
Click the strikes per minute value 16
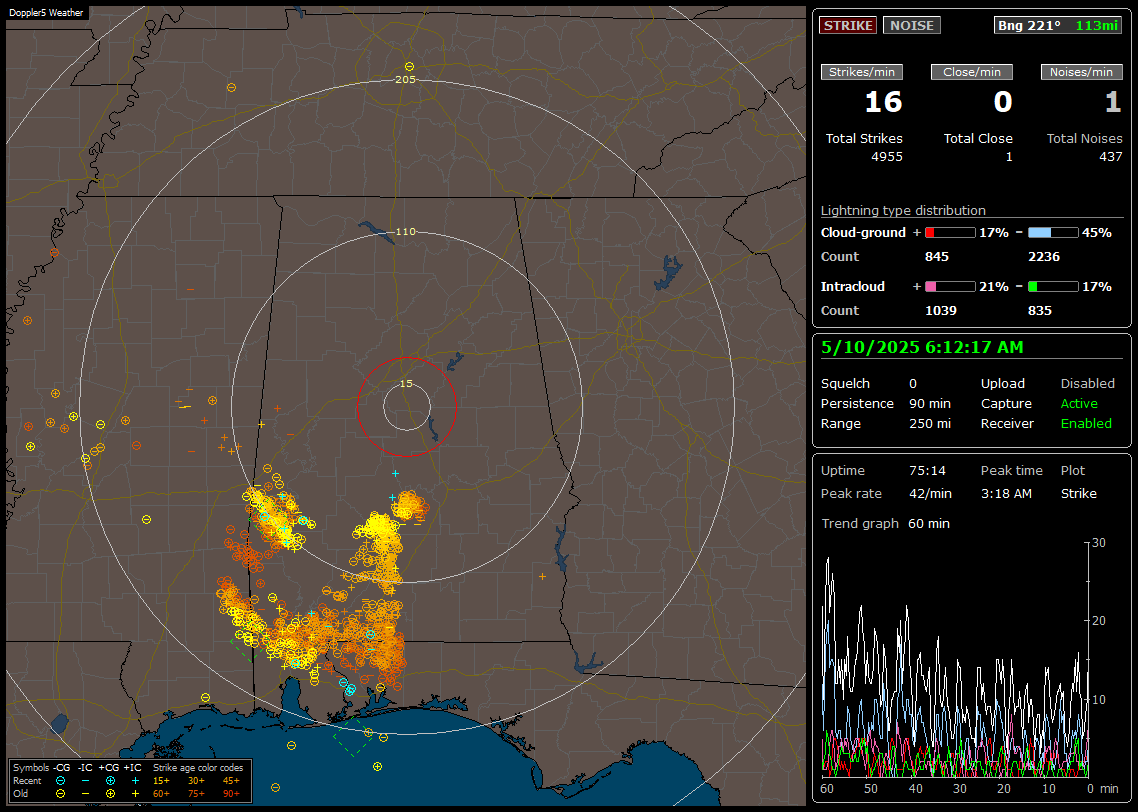click(x=883, y=102)
